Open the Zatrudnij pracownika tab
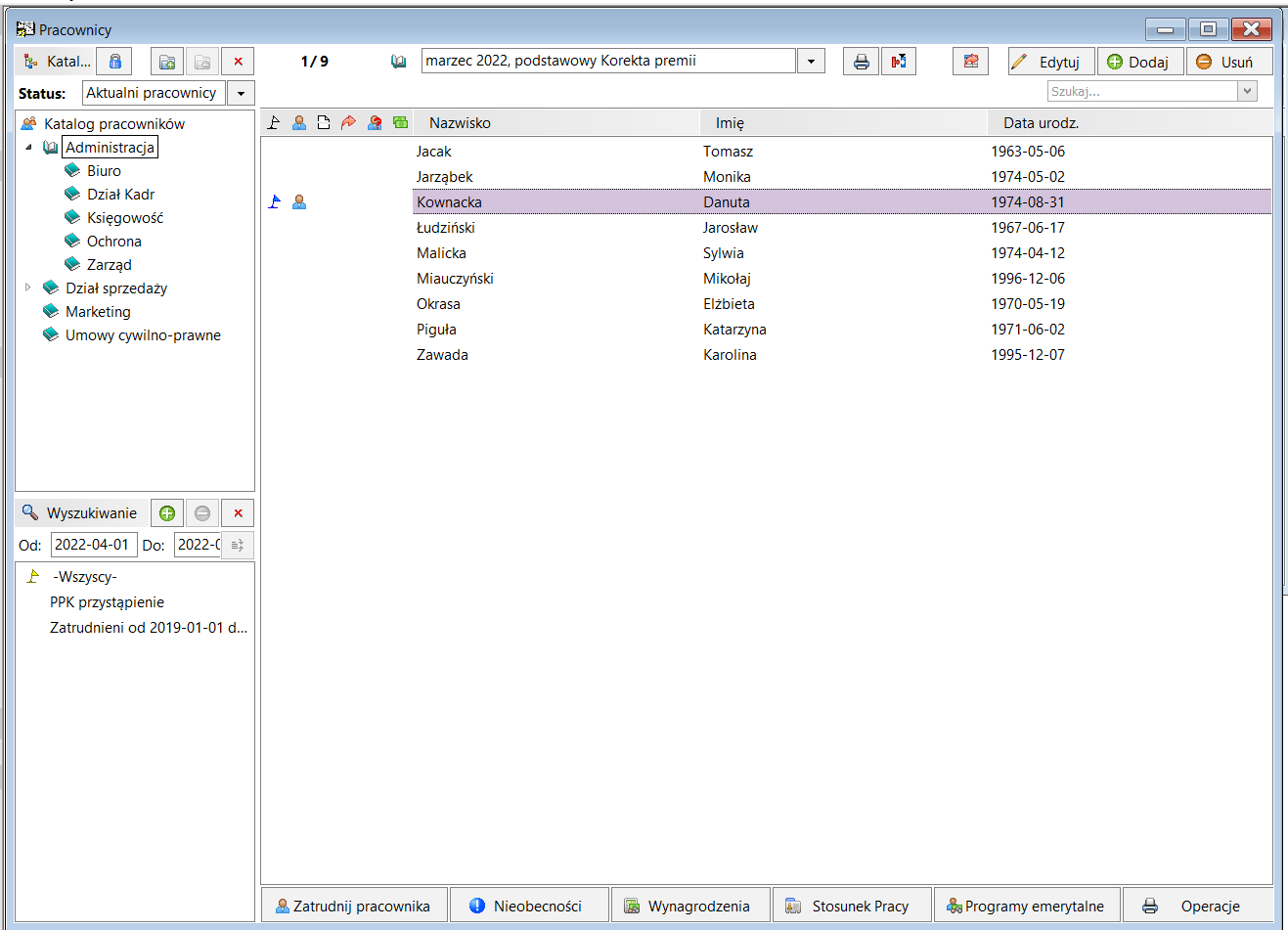Image resolution: width=1288 pixels, height=930 pixels. tap(354, 906)
